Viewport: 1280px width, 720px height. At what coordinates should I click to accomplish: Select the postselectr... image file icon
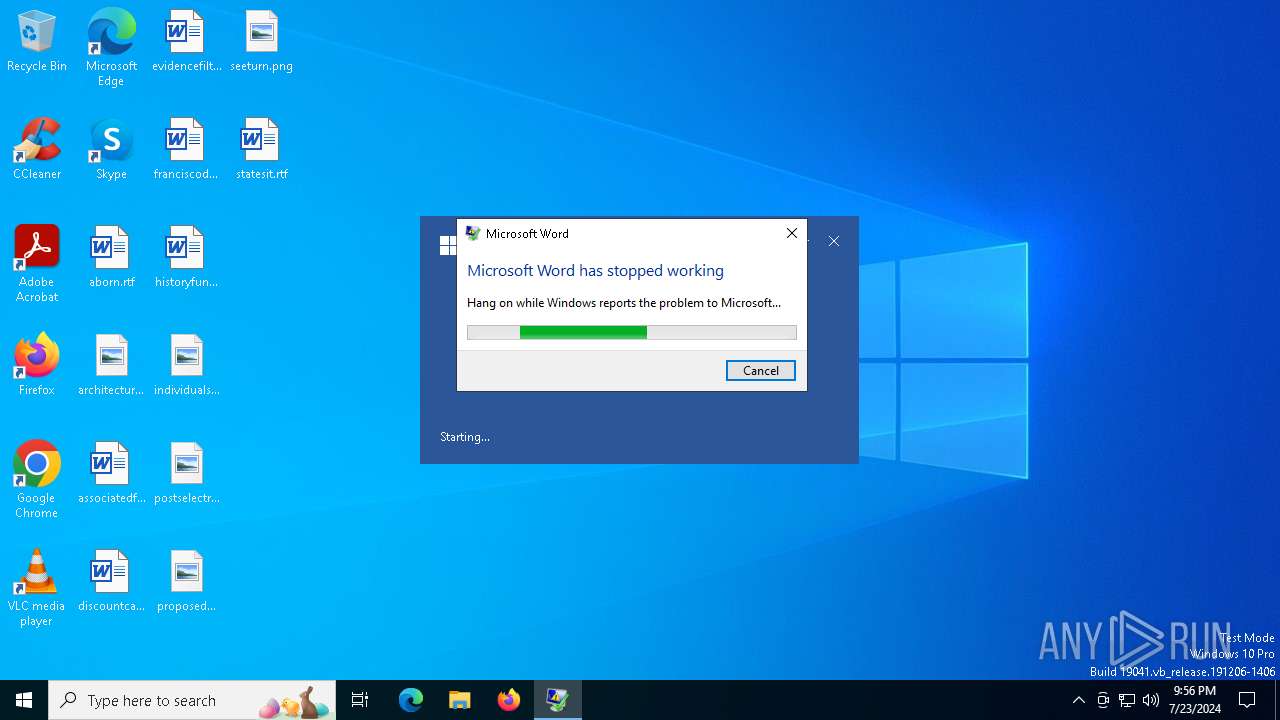[x=186, y=474]
